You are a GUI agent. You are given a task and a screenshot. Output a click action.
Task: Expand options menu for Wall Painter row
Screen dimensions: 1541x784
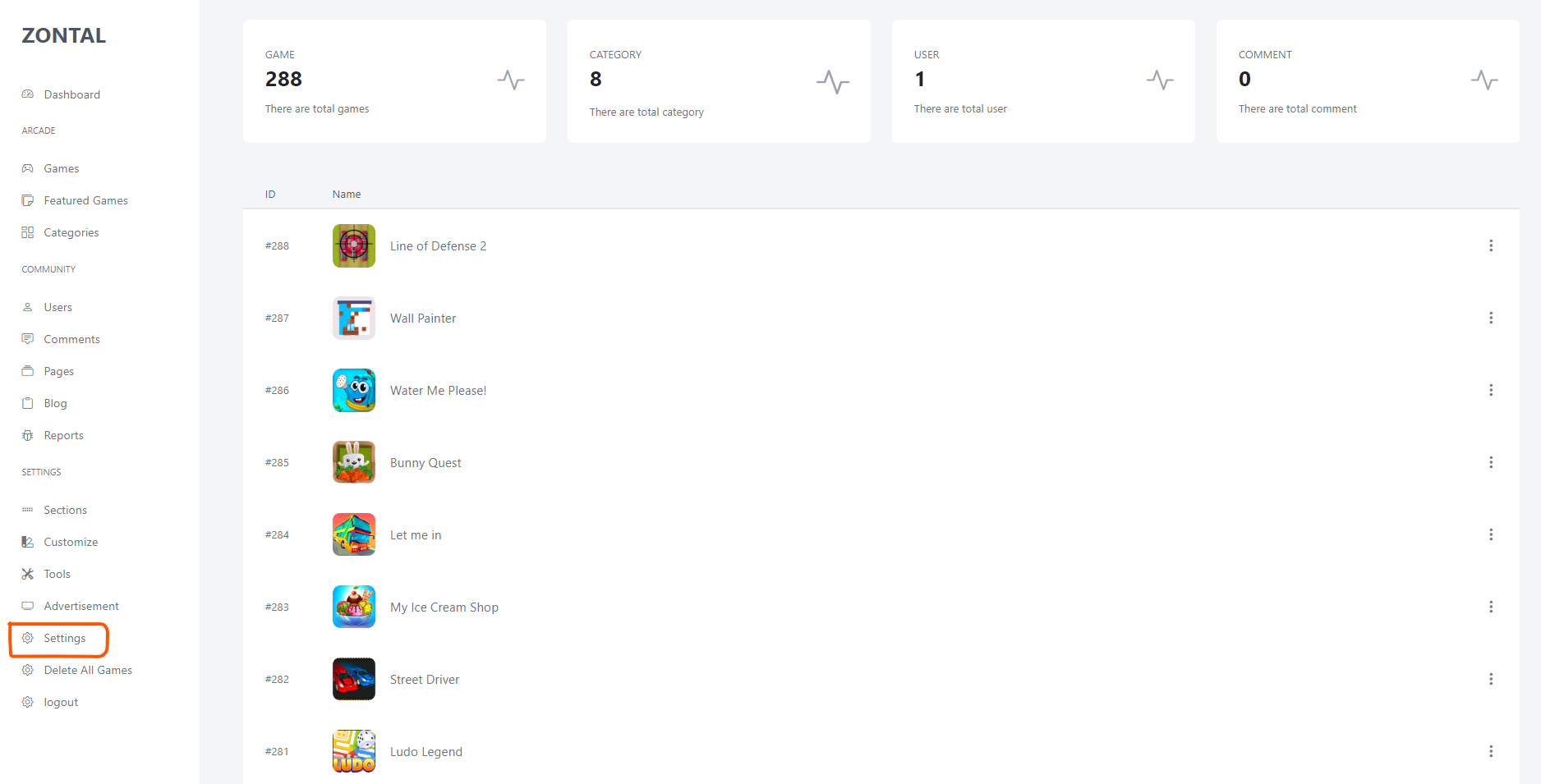1490,318
